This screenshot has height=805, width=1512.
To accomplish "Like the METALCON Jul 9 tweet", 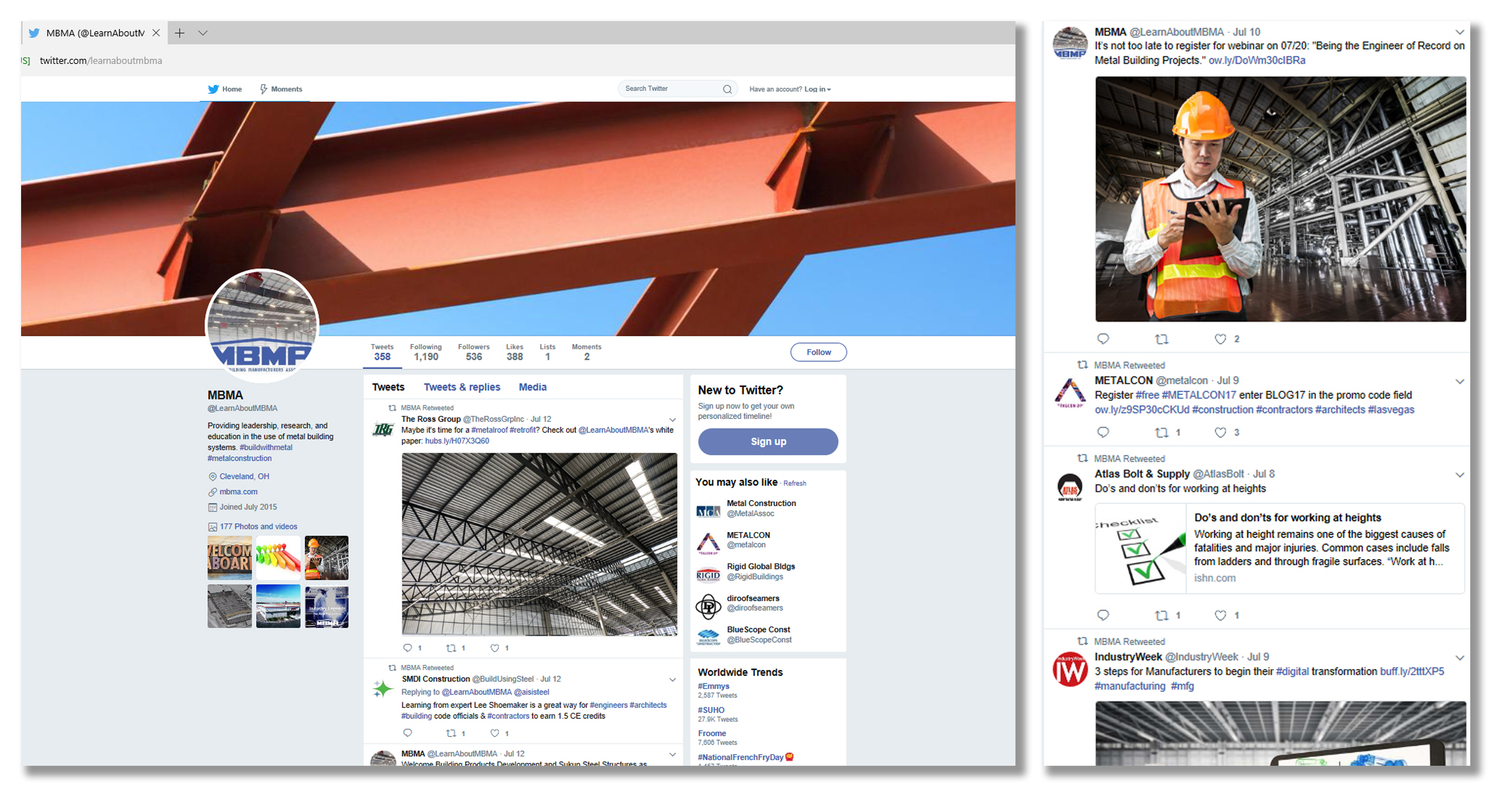I will point(1220,433).
